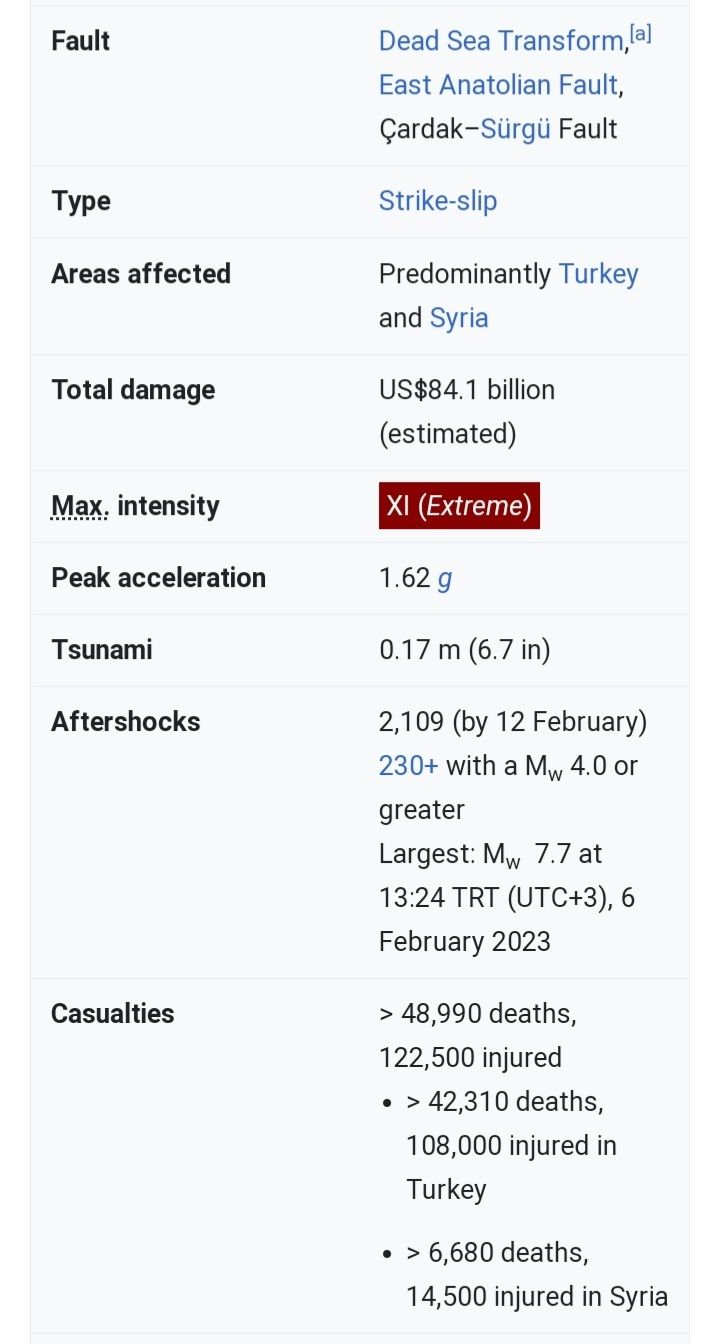The width and height of the screenshot is (720, 1344).
Task: Follow the Sürgü link
Action: (x=515, y=129)
